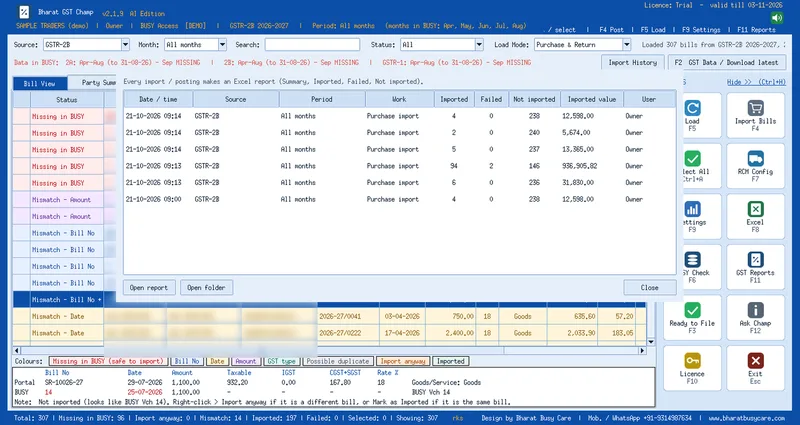
Task: Click the Import anyway legend box
Action: click(403, 361)
